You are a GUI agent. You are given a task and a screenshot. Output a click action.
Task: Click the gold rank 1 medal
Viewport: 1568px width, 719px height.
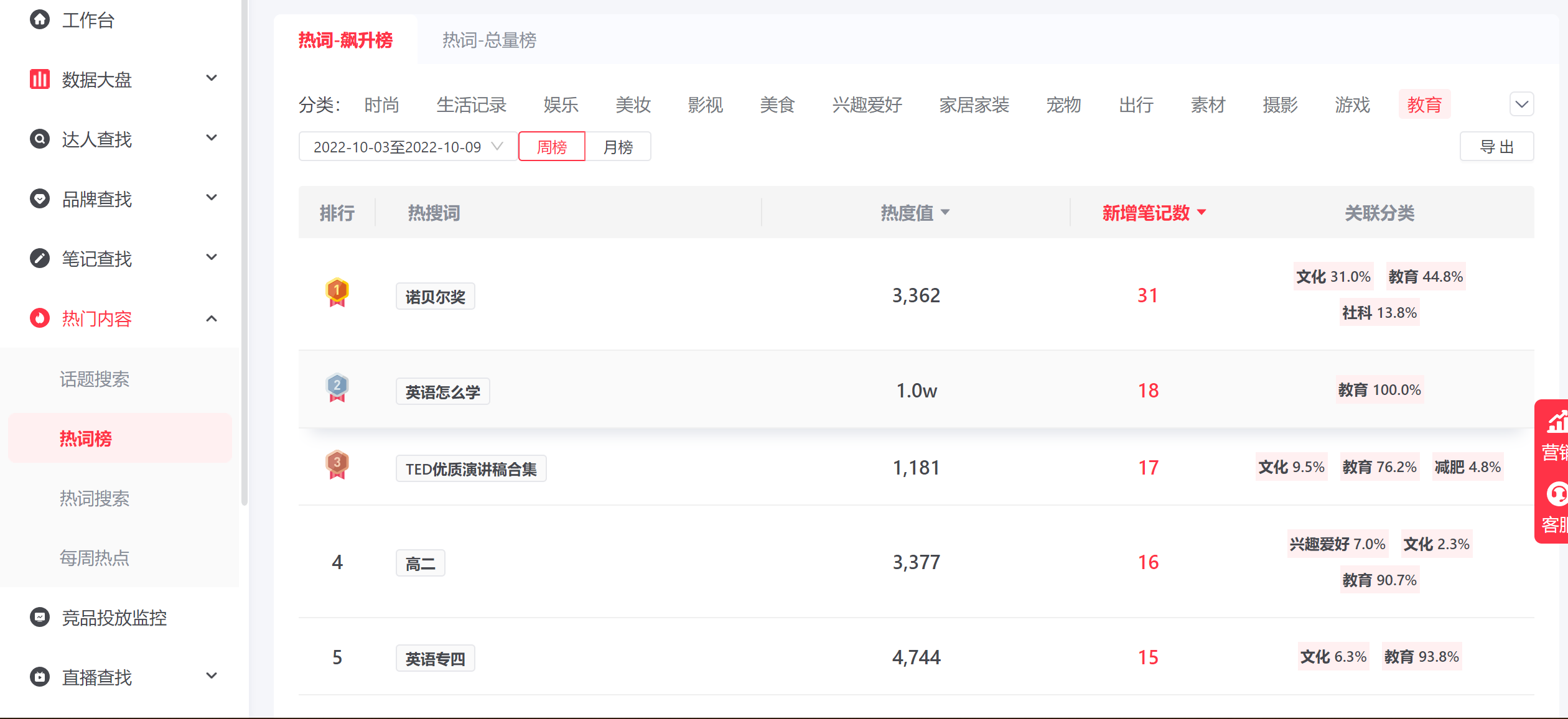pos(337,292)
